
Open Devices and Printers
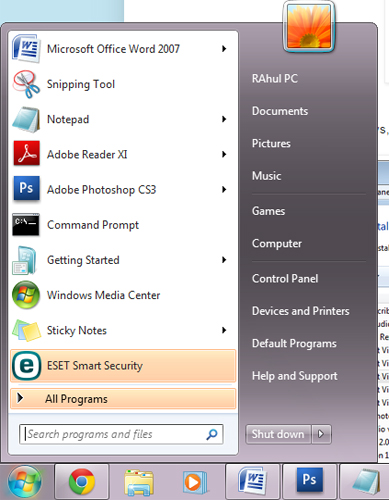click(x=301, y=311)
